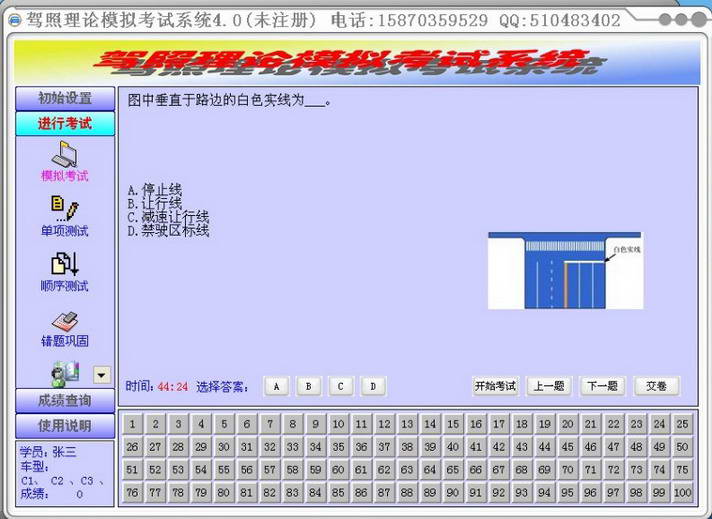Screen dimensions: 712x519
Task: Choose answer B button
Action: pyautogui.click(x=308, y=386)
